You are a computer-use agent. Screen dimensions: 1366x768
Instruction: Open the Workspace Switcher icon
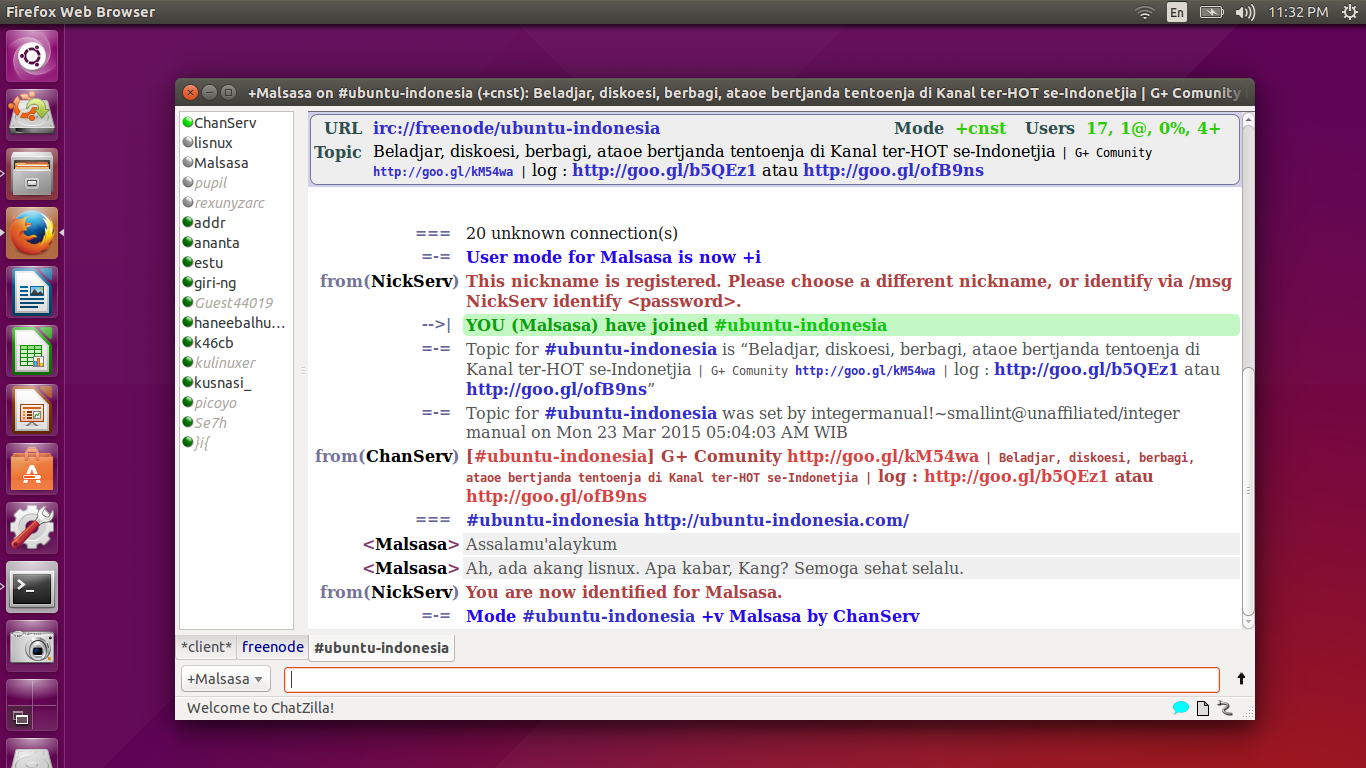[x=33, y=705]
